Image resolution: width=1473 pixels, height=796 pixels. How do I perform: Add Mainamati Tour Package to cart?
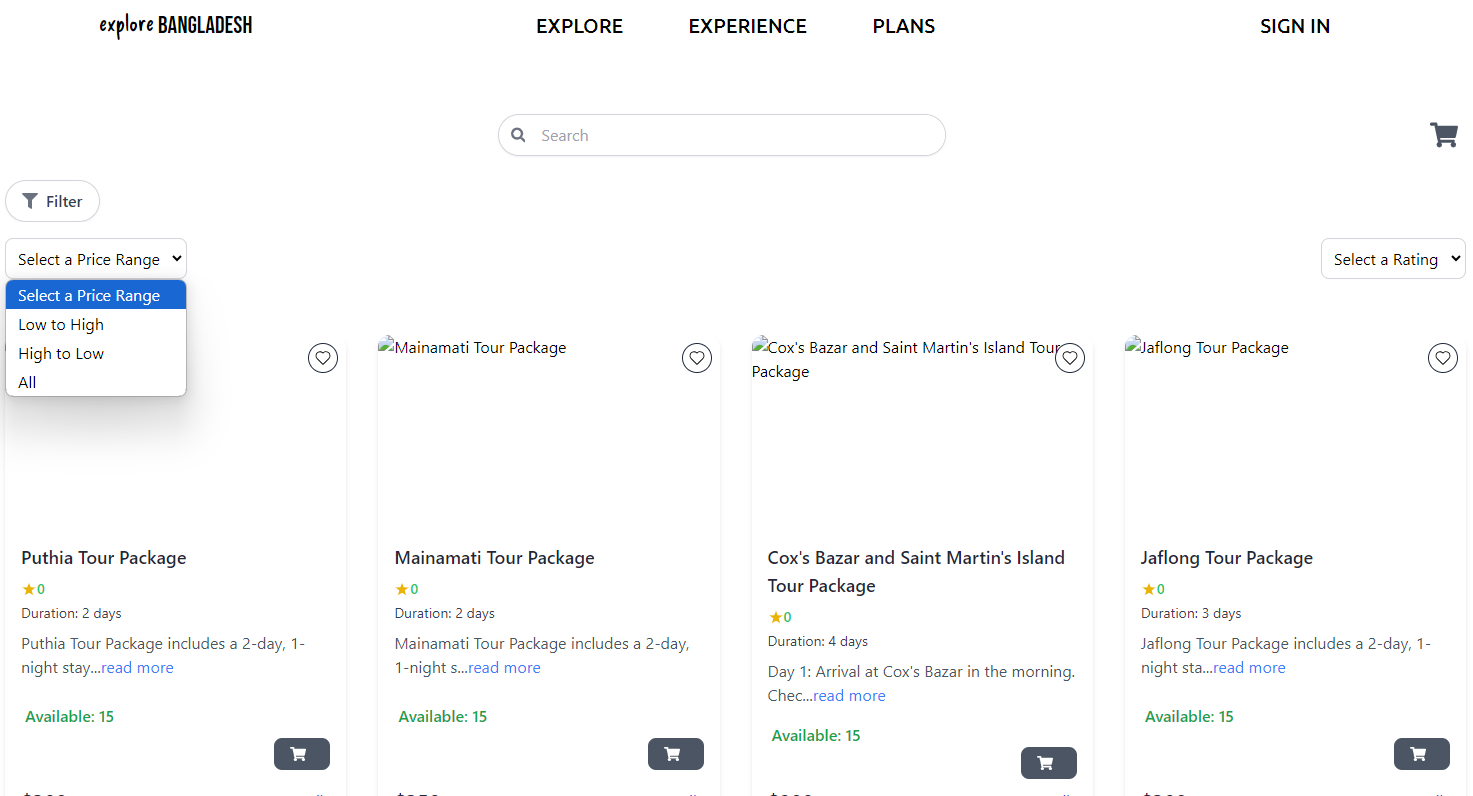tap(675, 753)
